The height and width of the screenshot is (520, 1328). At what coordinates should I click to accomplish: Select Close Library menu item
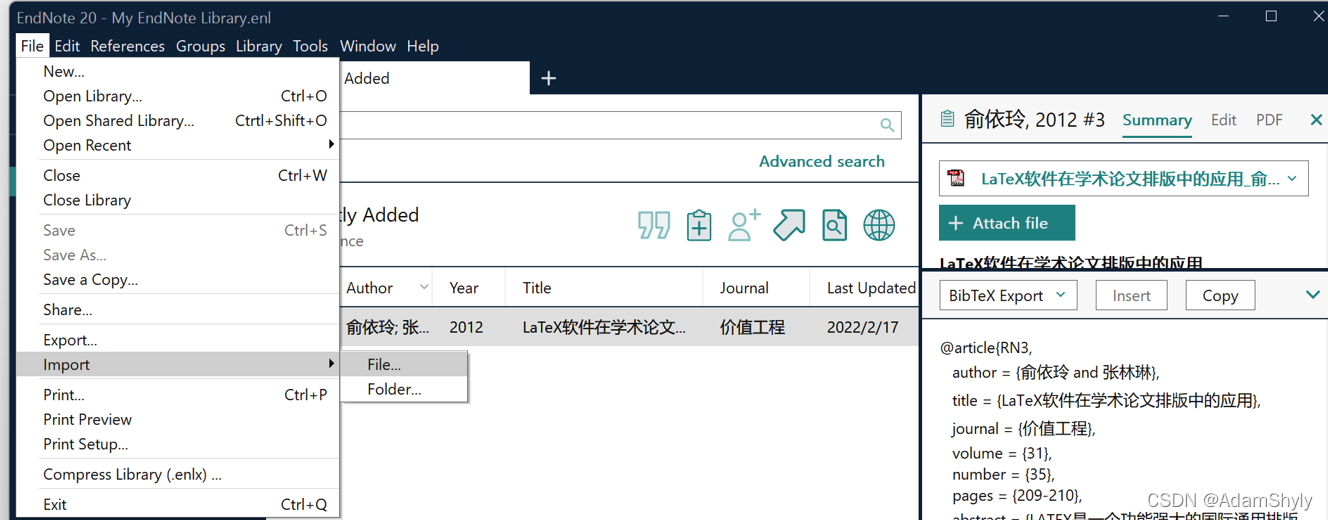pyautogui.click(x=178, y=200)
